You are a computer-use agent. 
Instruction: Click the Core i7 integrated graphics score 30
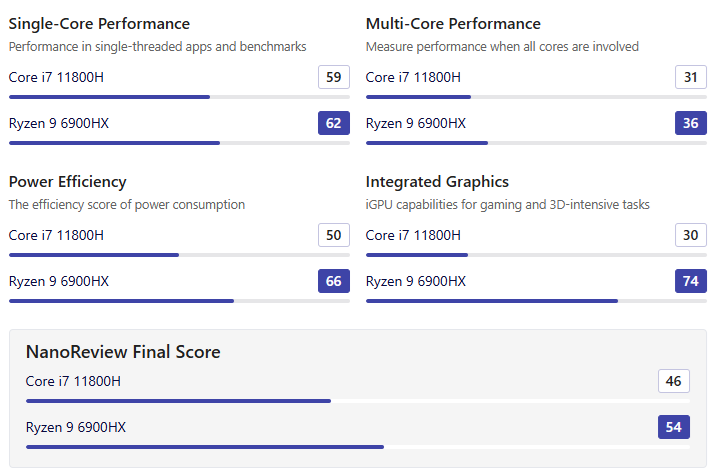pos(691,235)
